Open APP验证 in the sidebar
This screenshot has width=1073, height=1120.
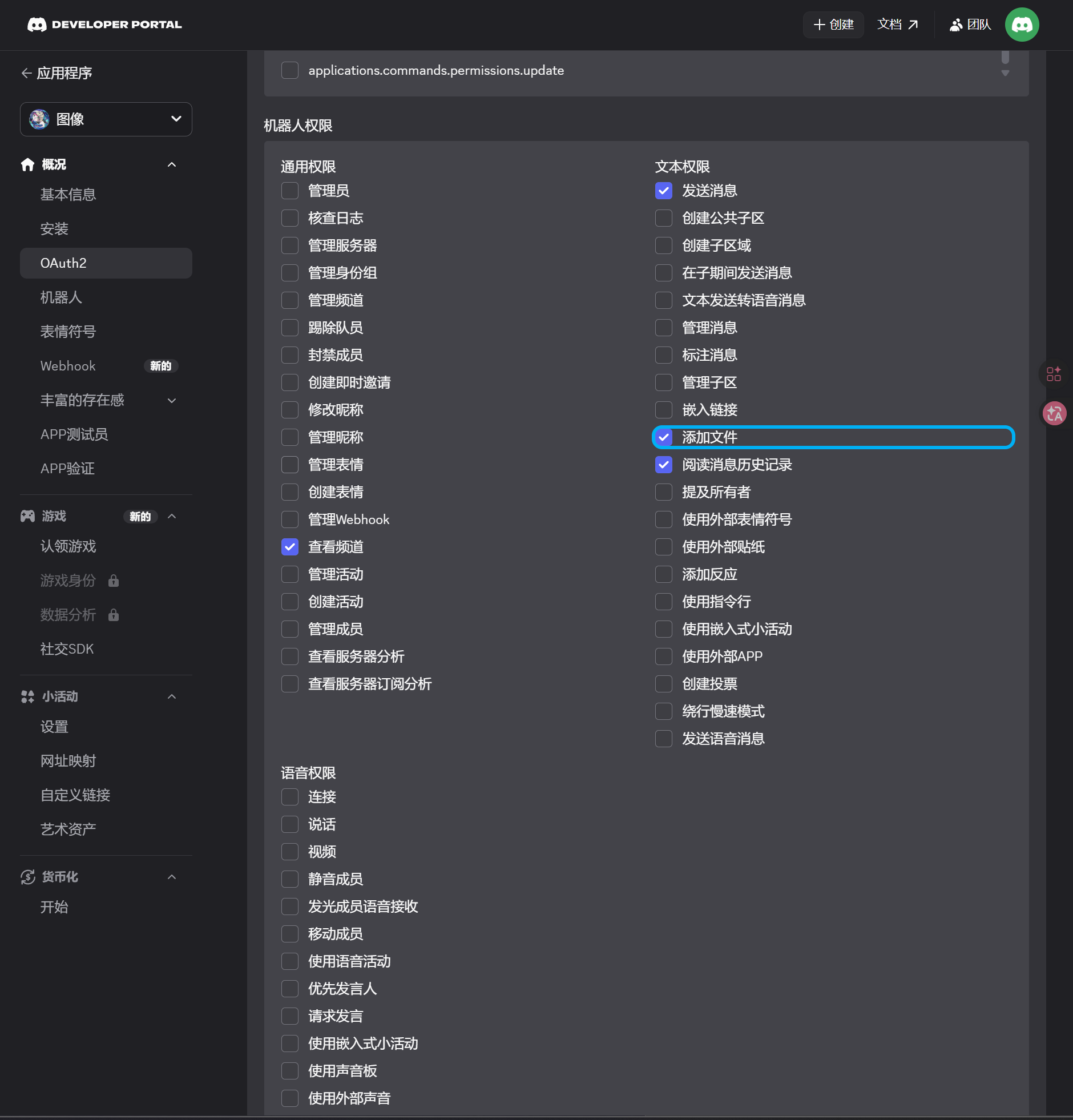click(x=106, y=469)
